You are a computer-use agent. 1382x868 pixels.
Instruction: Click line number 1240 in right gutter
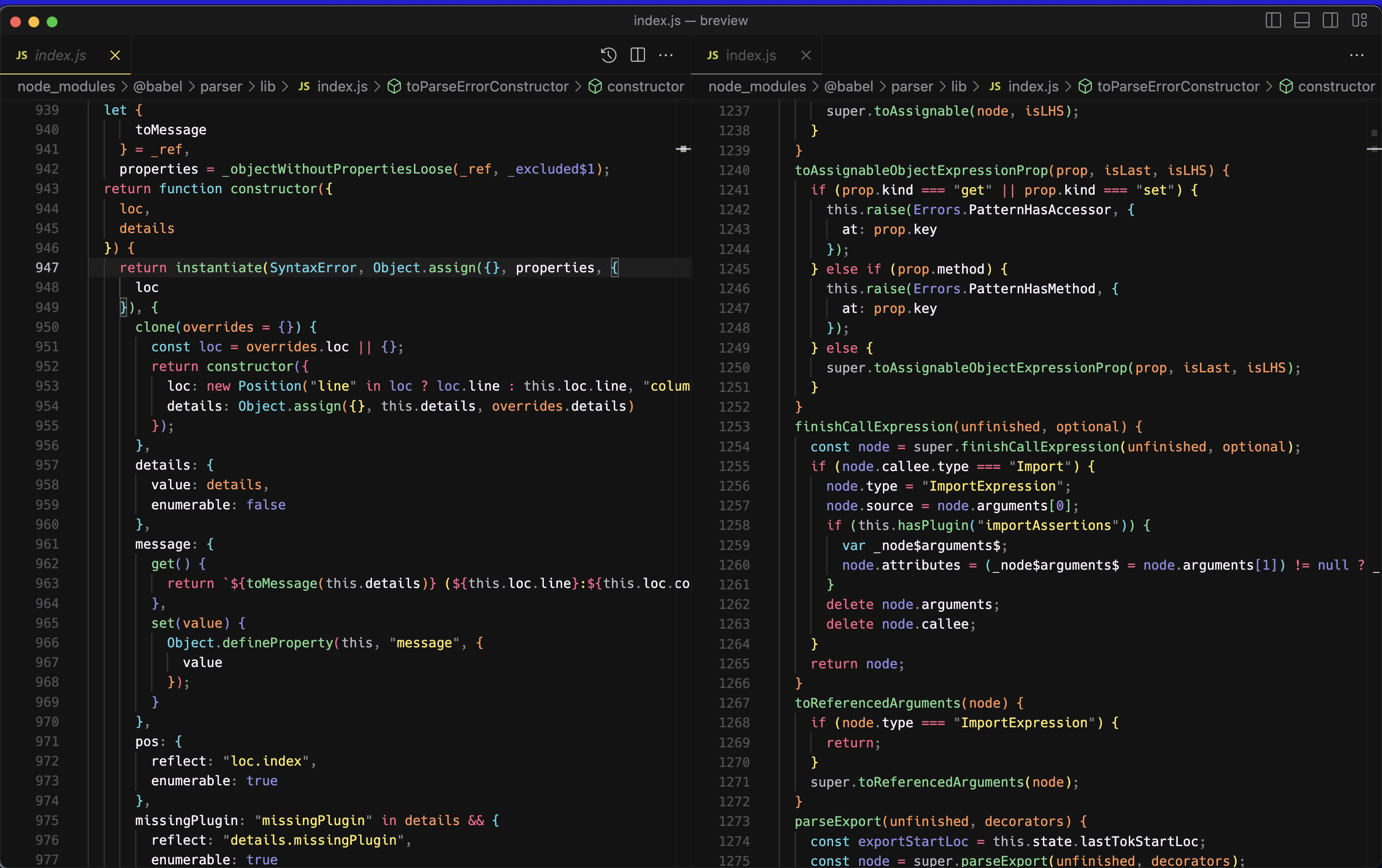point(734,170)
